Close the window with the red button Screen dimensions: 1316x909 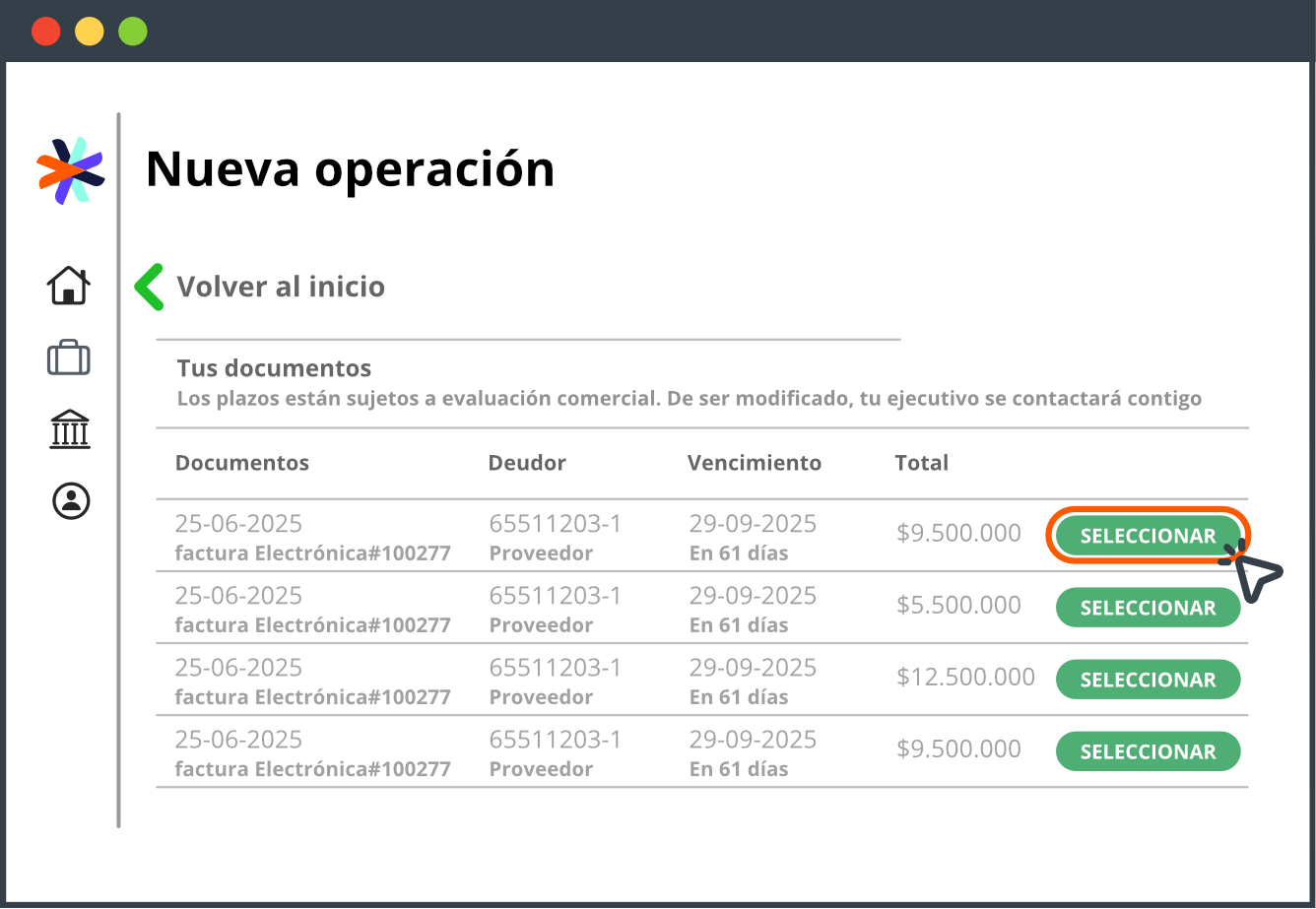[x=46, y=32]
